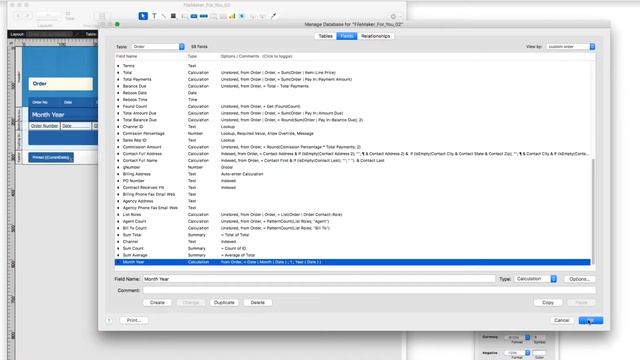Screen dimensions: 640x360
Task: Select the Agent Count field row
Action: point(353,221)
